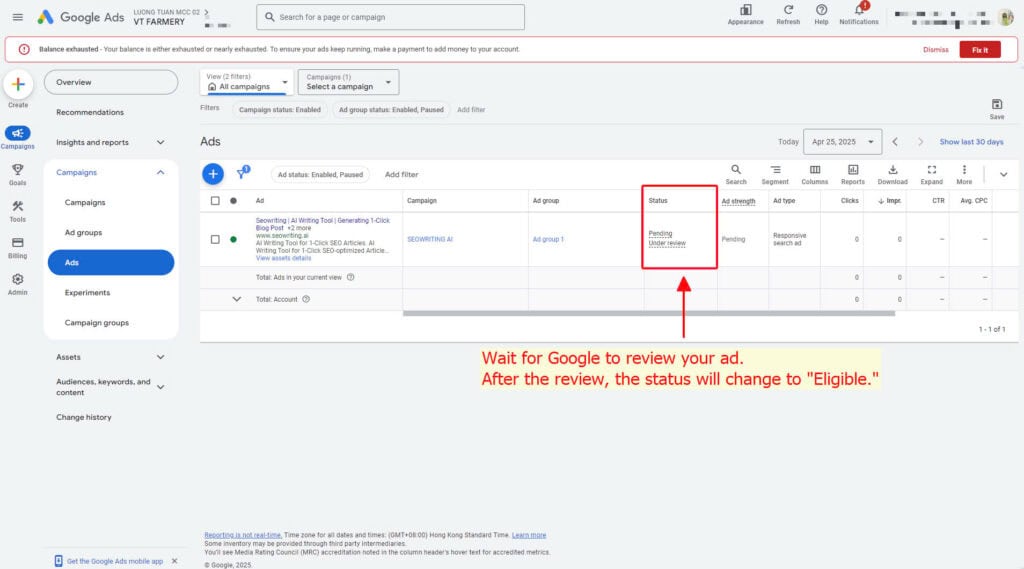Image resolution: width=1024 pixels, height=569 pixels.
Task: Open the account switcher arrow by LUONG TUAN MCC
Action: pyautogui.click(x=207, y=12)
